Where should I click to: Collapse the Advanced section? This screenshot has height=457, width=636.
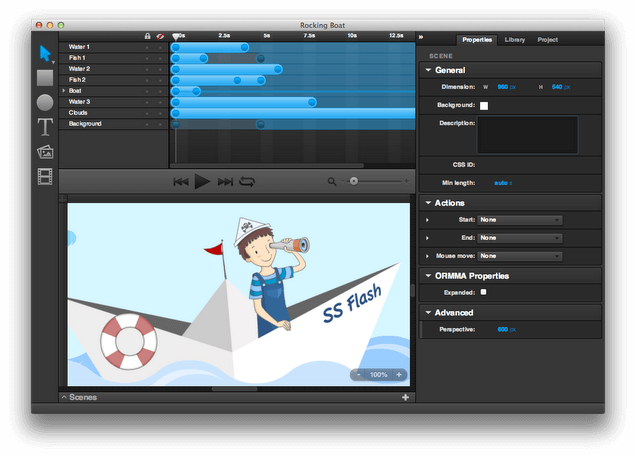coord(428,313)
